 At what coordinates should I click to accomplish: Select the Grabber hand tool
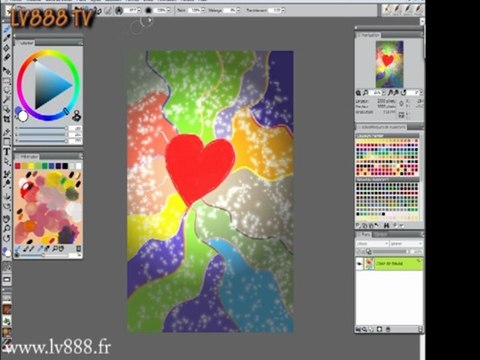(x=7, y=219)
